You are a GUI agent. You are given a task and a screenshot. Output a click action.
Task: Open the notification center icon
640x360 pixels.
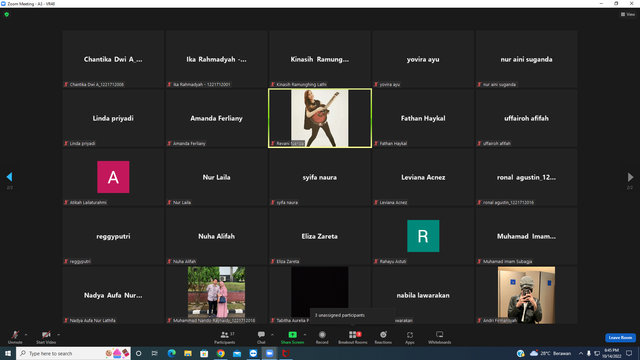tap(629, 353)
